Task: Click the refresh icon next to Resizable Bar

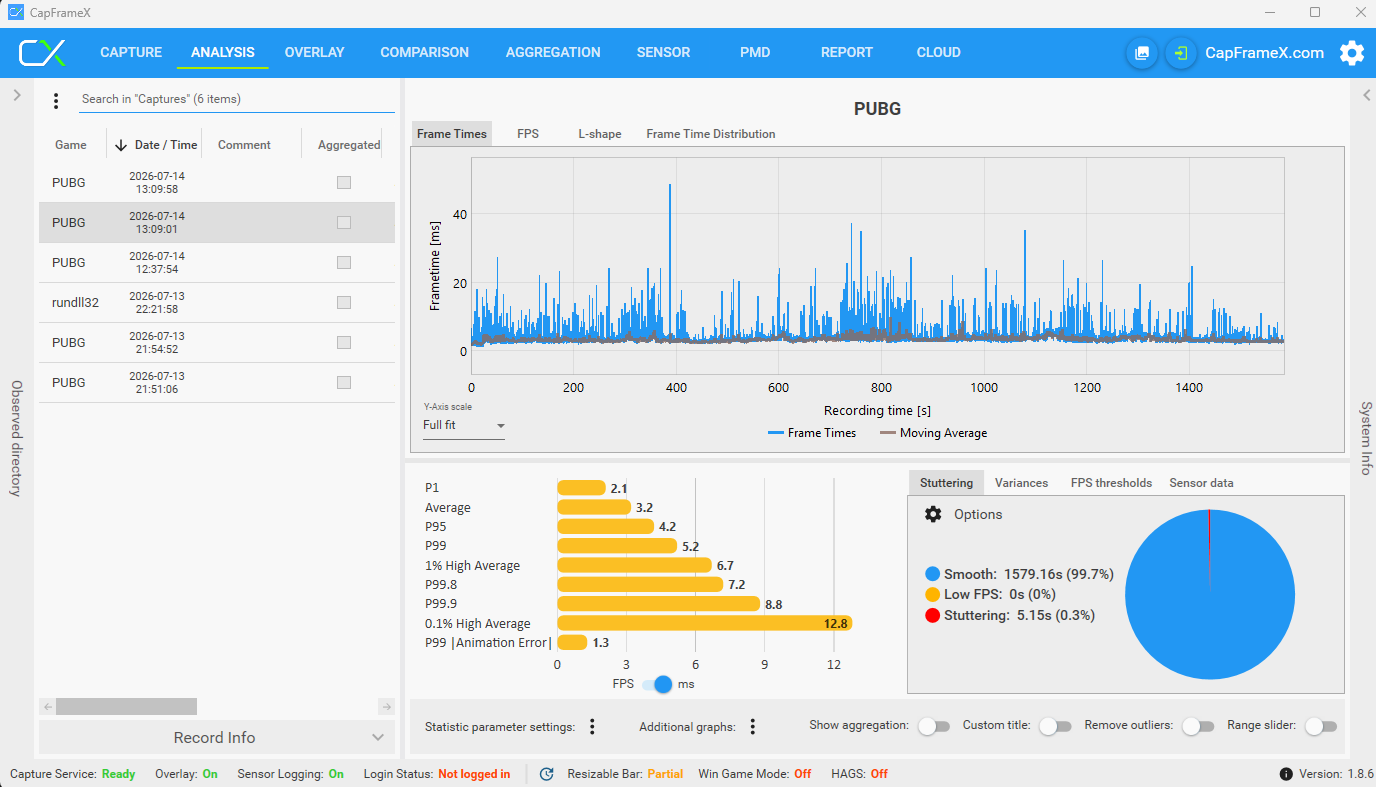Action: coord(547,774)
